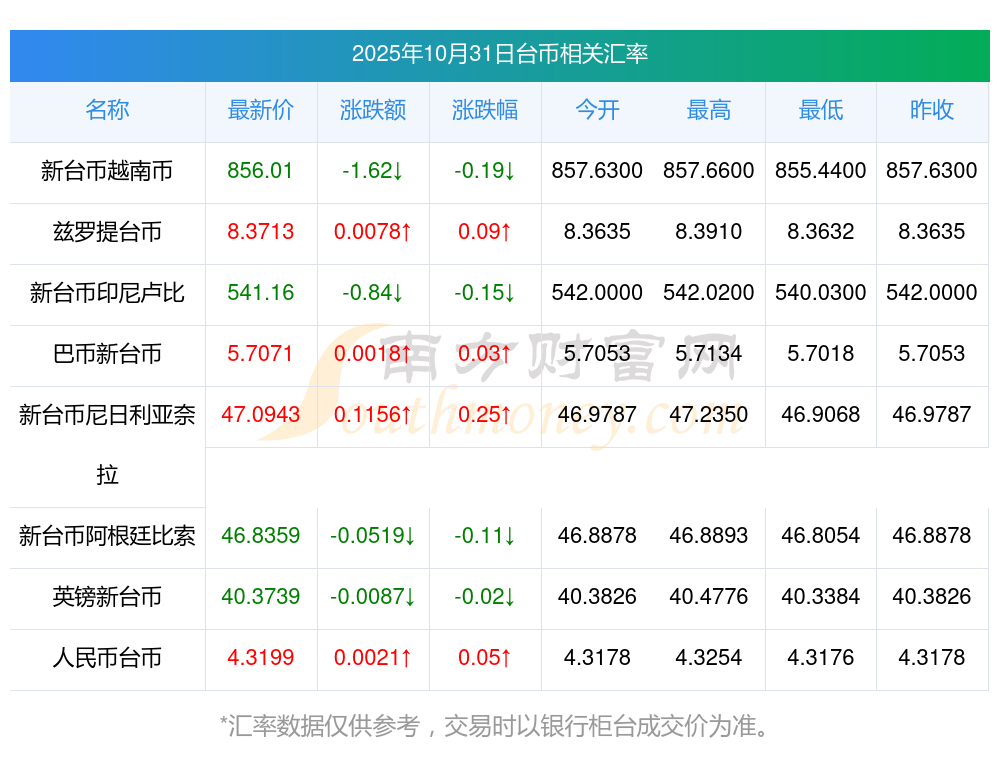Open the 新台币越南币 currency pair
Screen dimensions: 1000x757
[x=107, y=171]
